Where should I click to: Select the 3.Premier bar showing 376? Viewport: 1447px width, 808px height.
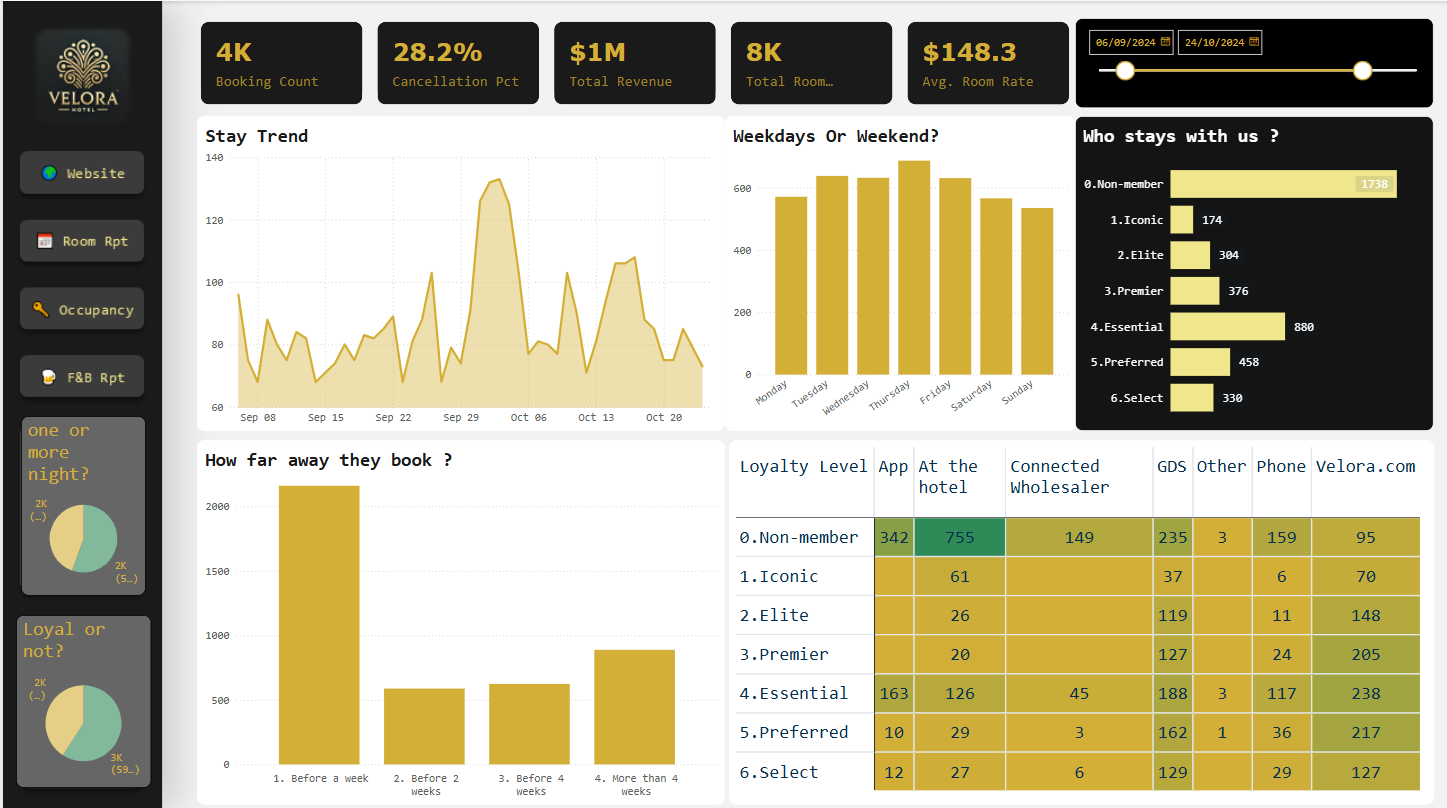point(1195,291)
